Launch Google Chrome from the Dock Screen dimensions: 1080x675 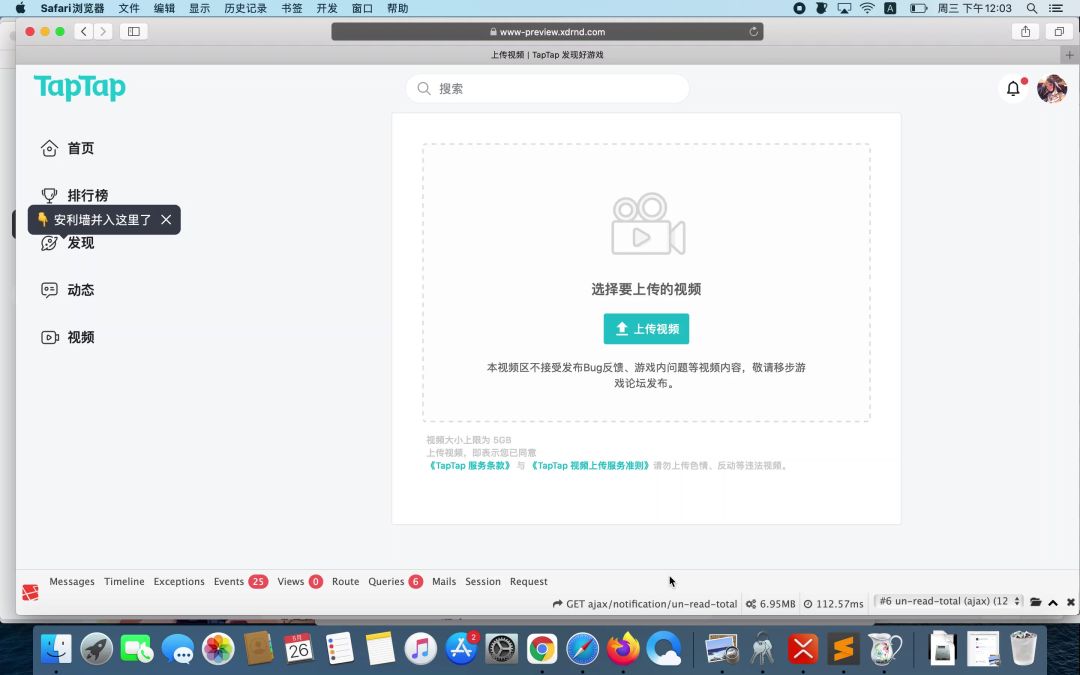(542, 649)
